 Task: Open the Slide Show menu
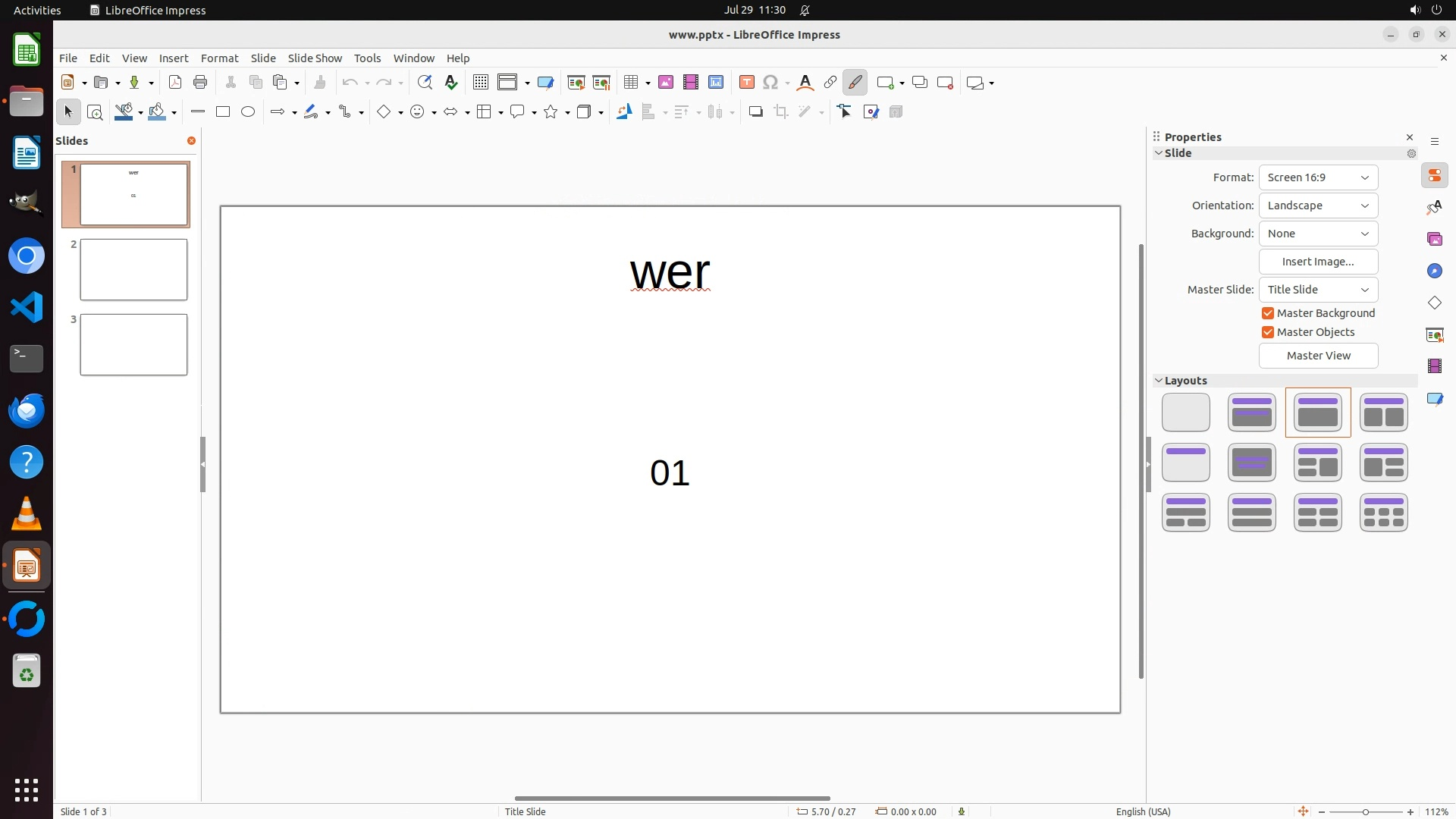coord(315,58)
